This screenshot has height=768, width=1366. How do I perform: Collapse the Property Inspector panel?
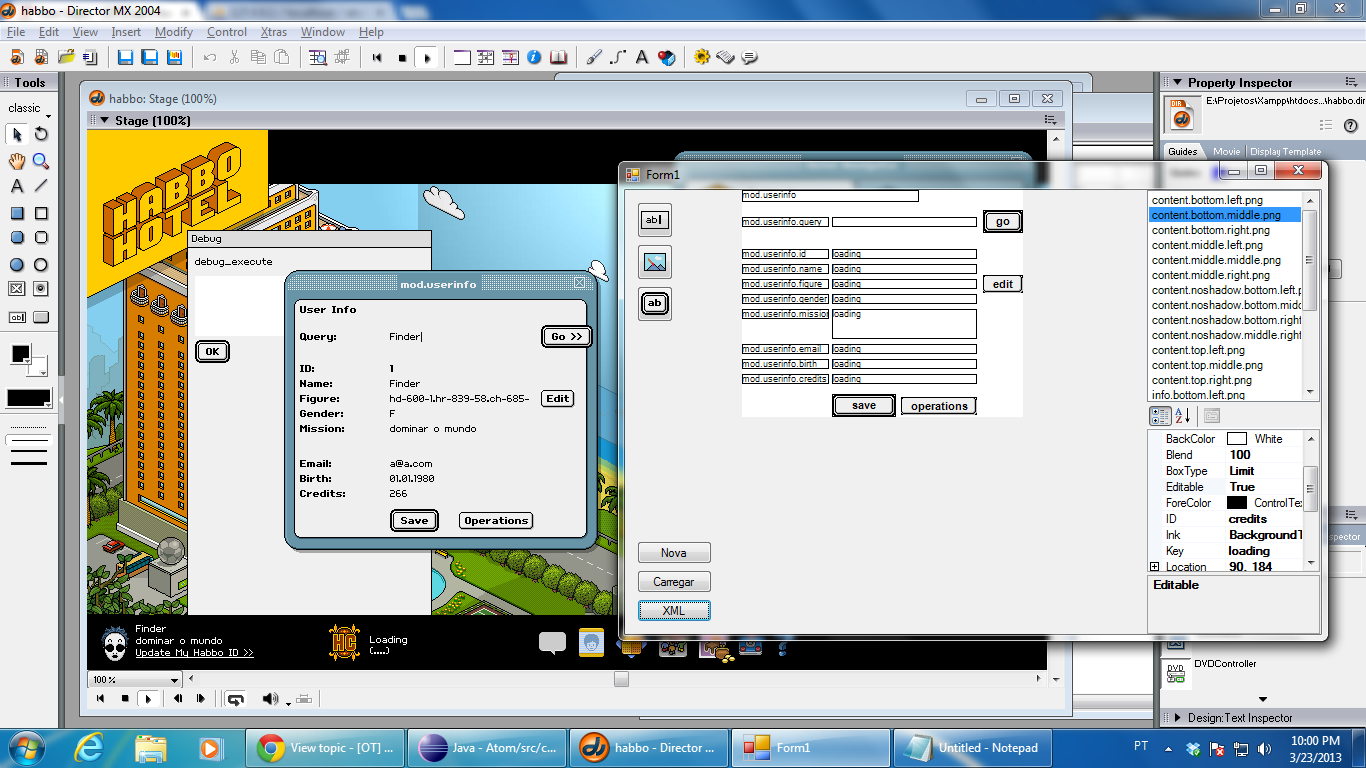point(1177,82)
